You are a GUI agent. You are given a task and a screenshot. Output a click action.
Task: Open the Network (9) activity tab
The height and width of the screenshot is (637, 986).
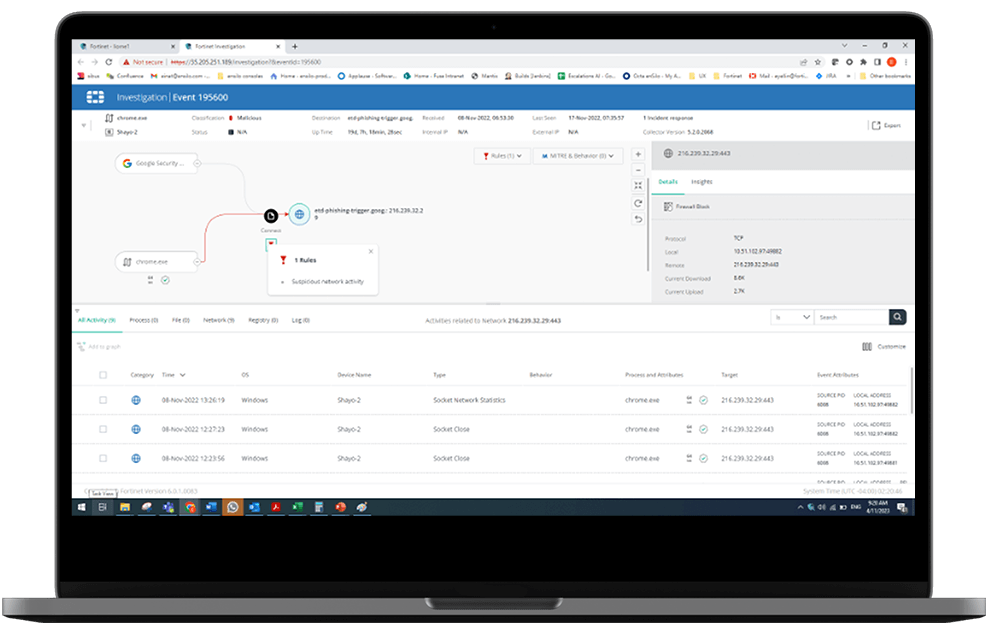pyautogui.click(x=218, y=320)
